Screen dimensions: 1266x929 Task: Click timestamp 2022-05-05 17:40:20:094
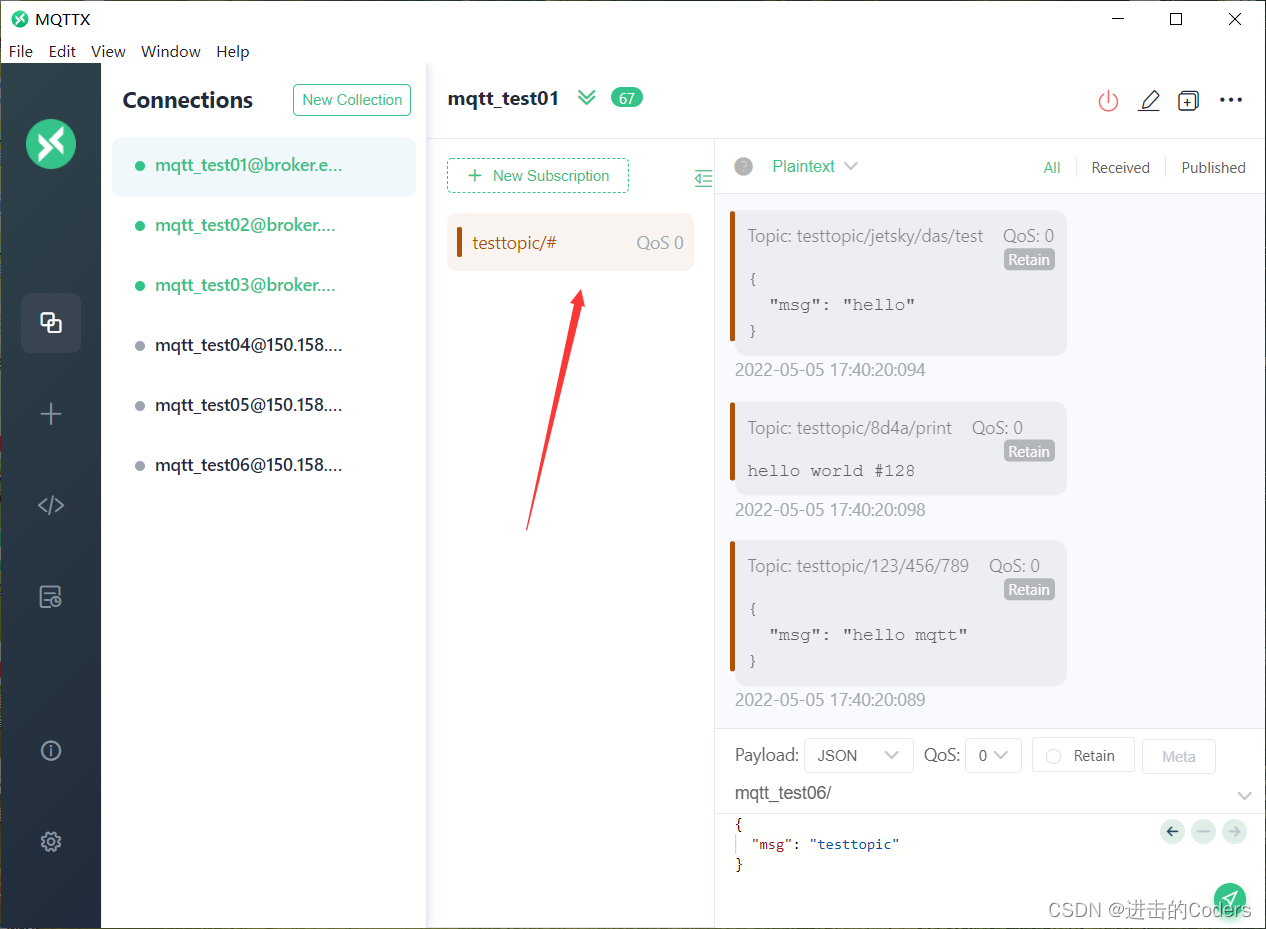(830, 370)
